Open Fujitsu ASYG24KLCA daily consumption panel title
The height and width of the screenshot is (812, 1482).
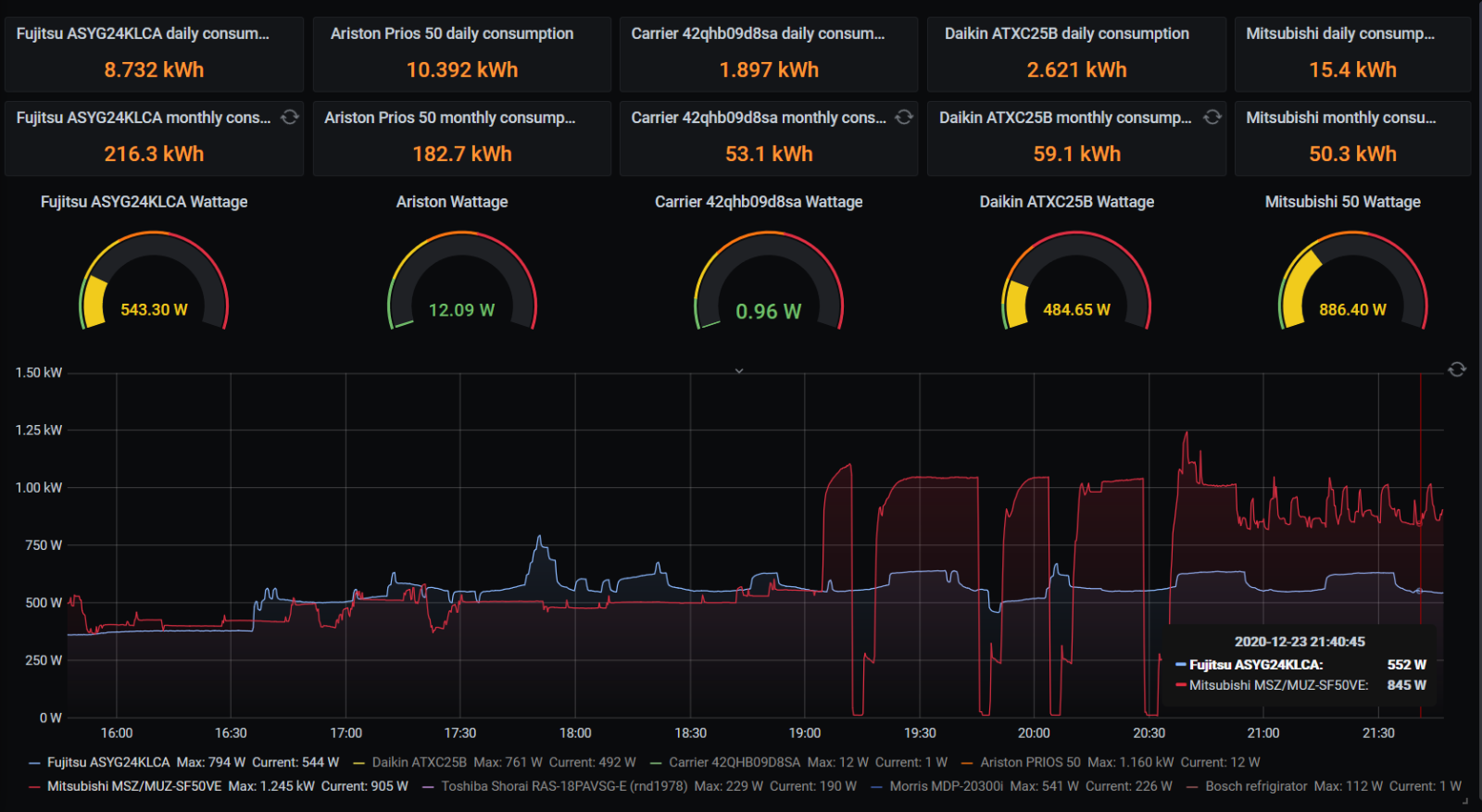[x=143, y=33]
